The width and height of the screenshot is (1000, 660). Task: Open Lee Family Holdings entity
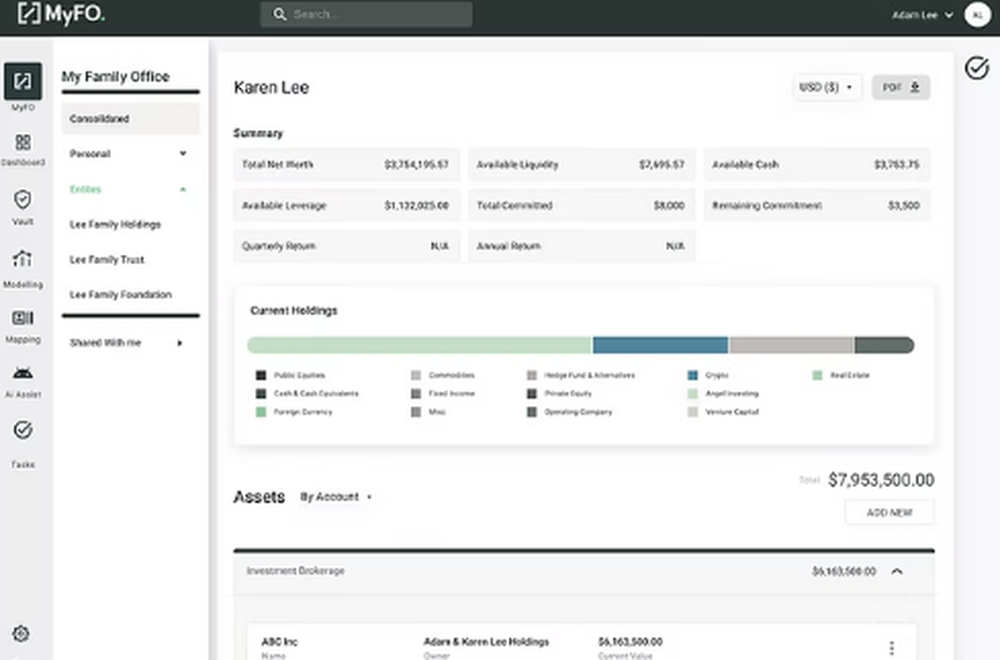point(115,224)
